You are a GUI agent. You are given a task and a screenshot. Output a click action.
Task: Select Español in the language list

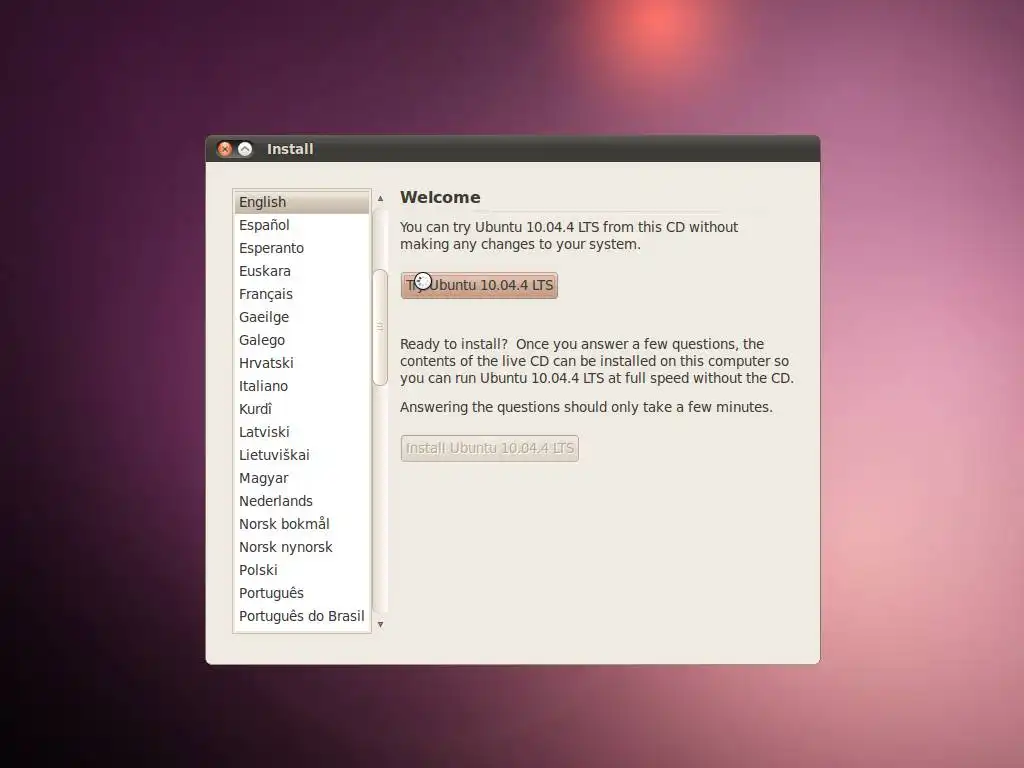pos(302,225)
